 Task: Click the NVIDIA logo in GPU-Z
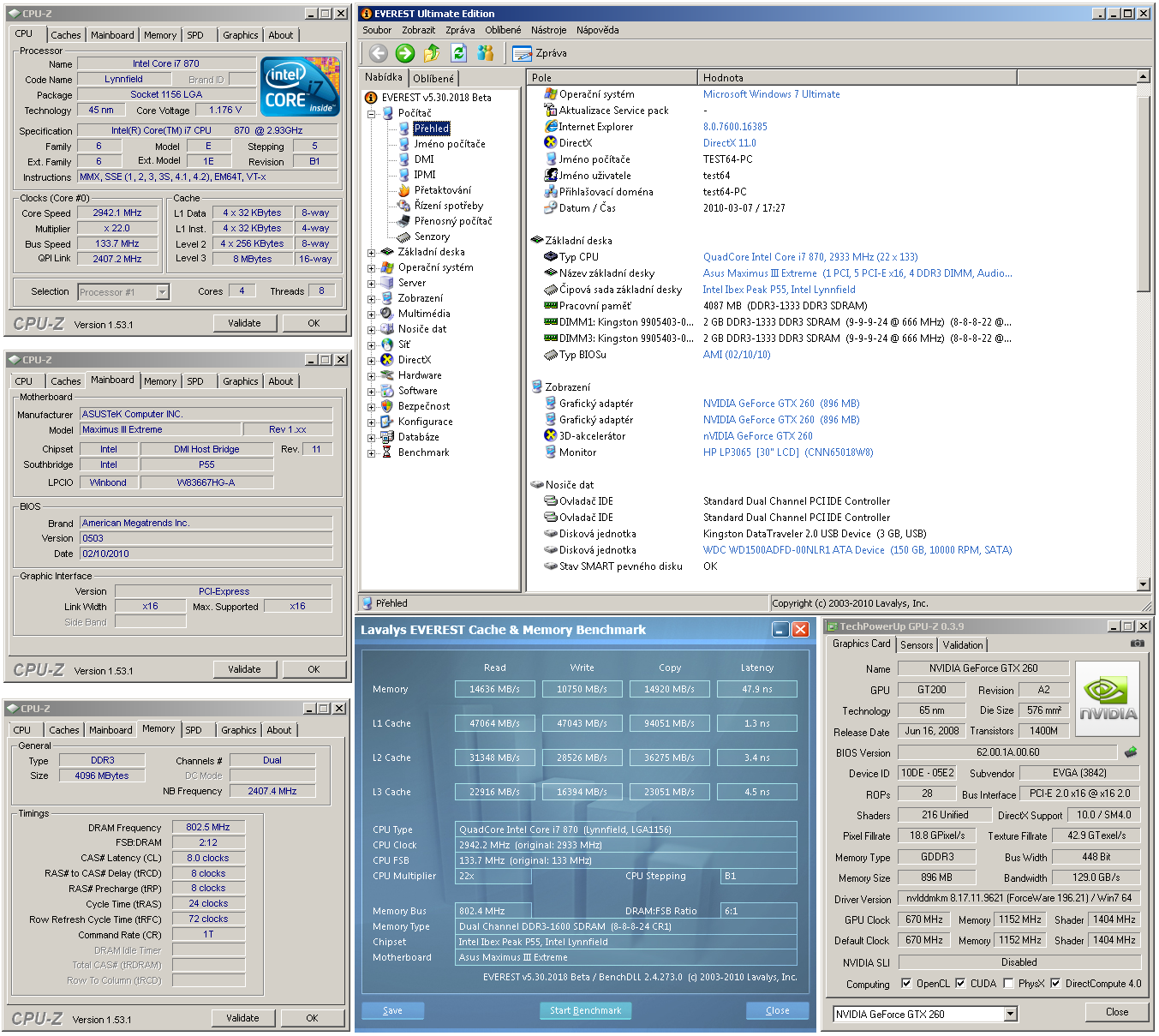pyautogui.click(x=1108, y=698)
